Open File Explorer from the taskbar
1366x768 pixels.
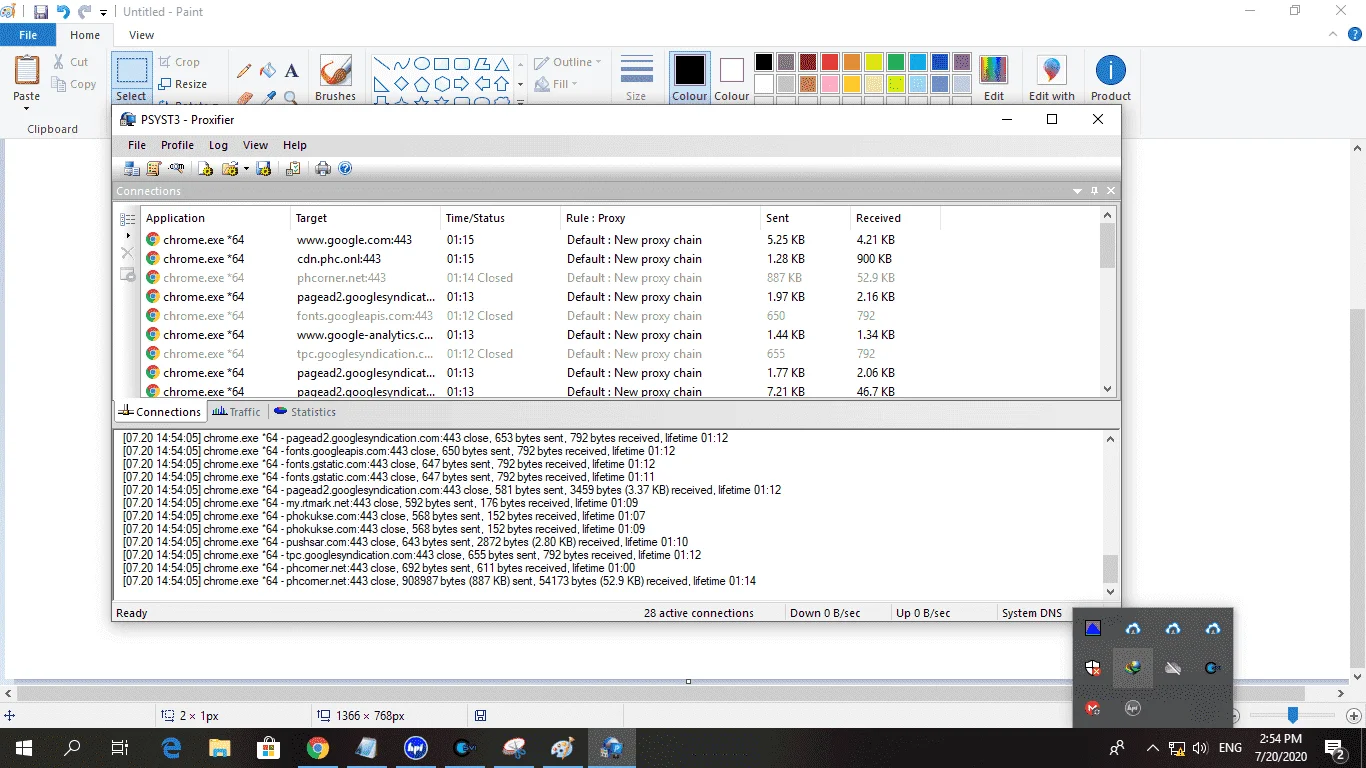[220, 747]
